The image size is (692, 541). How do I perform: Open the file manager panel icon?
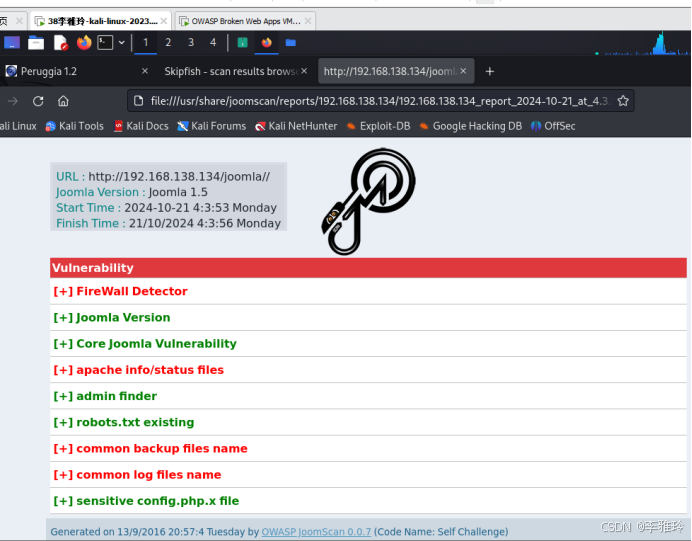click(x=36, y=43)
